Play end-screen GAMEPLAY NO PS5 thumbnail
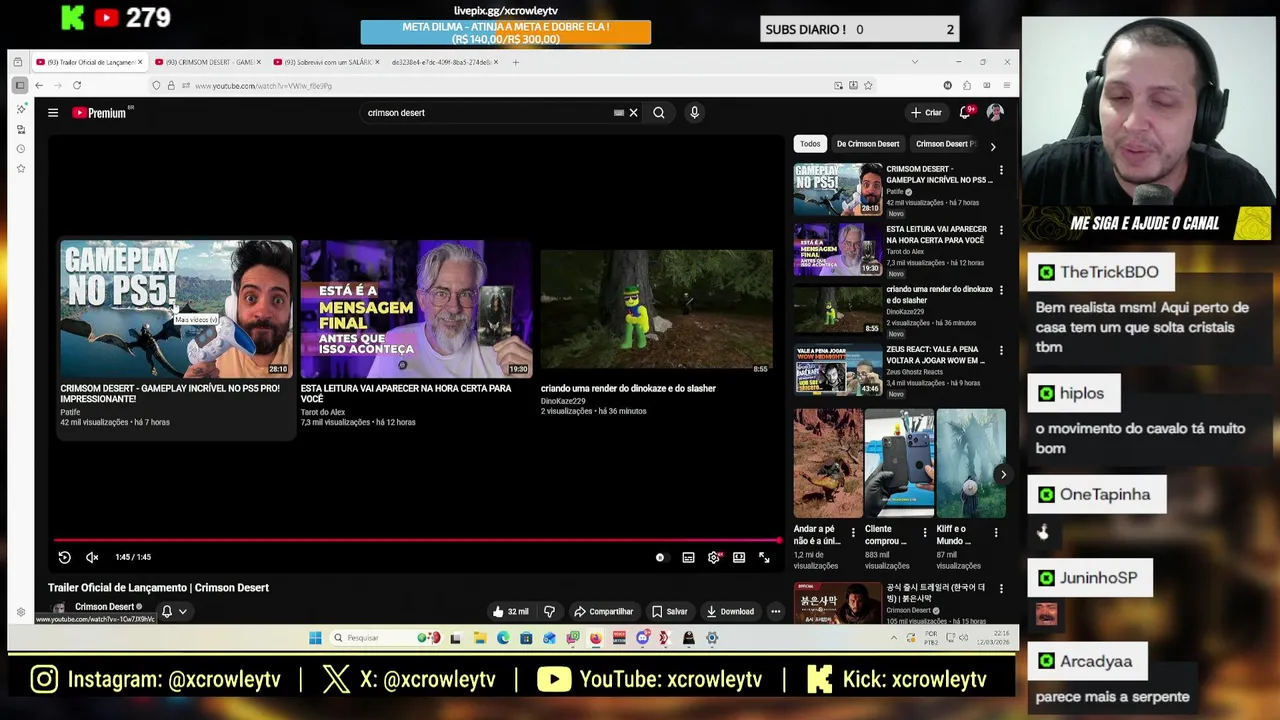 [176, 309]
